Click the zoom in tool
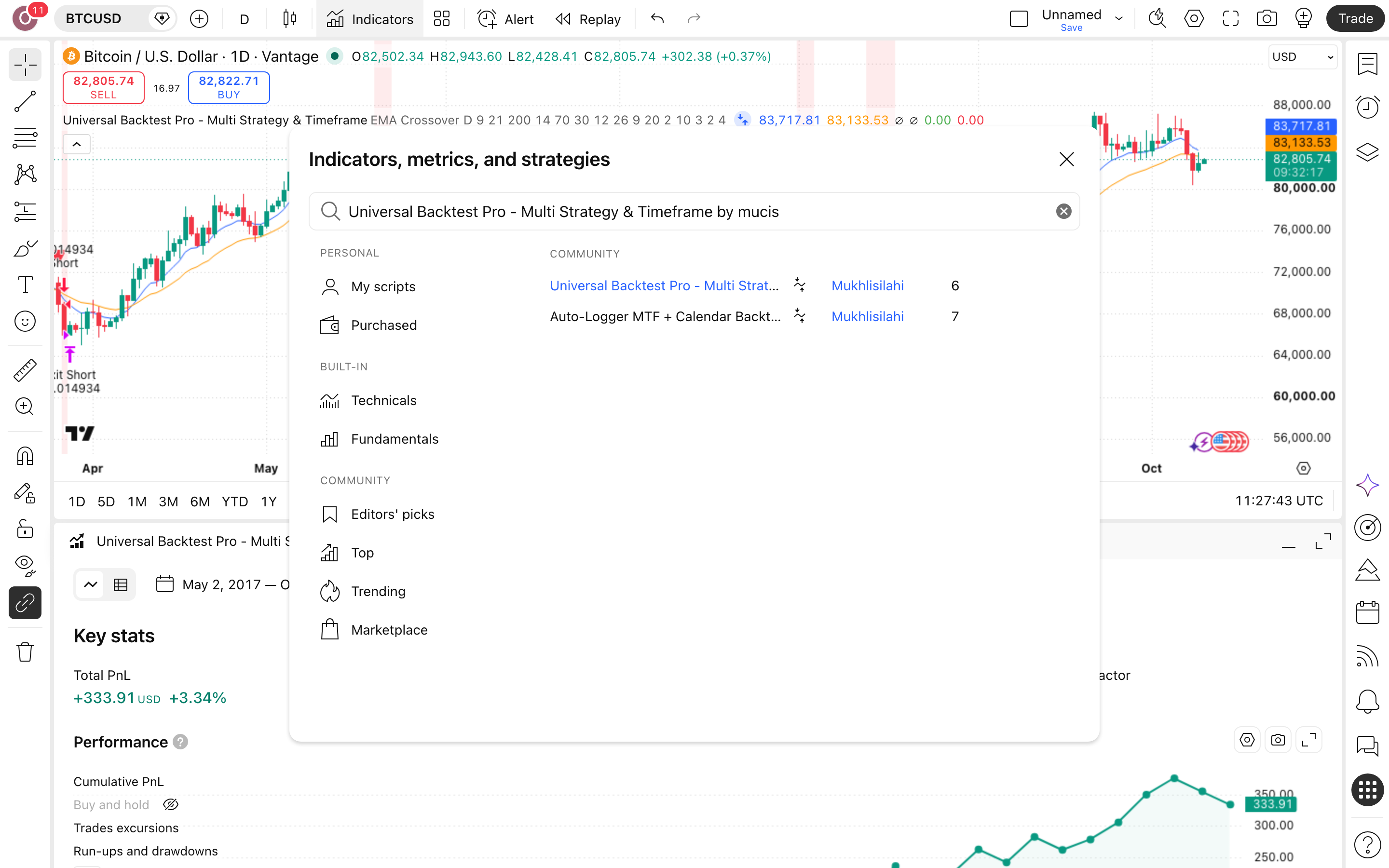 (25, 407)
